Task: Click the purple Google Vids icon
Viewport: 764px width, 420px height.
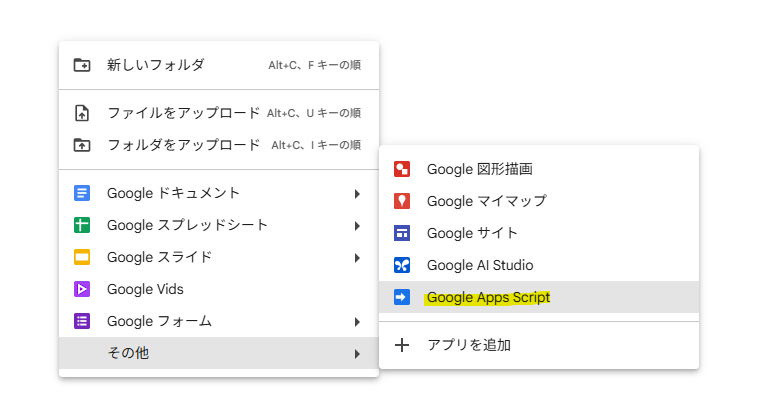Action: point(82,289)
